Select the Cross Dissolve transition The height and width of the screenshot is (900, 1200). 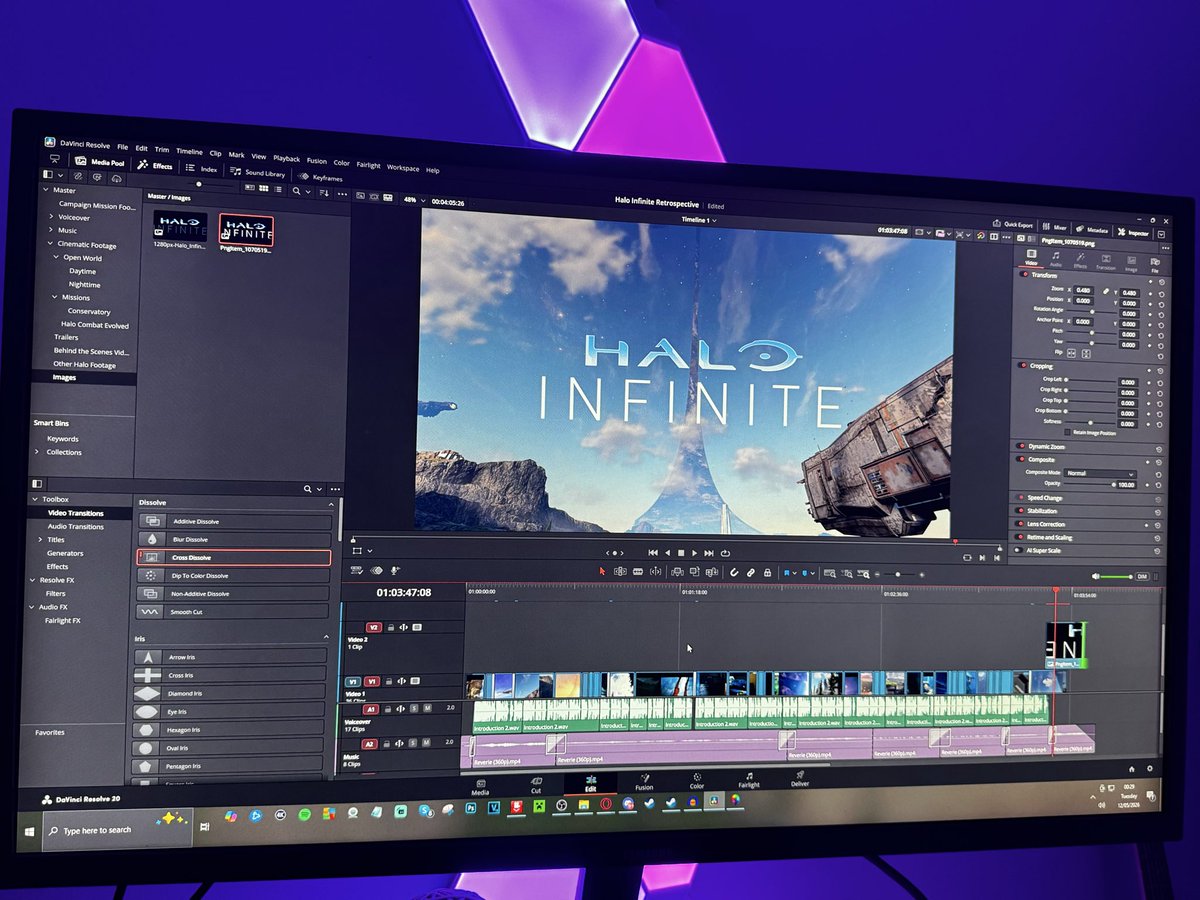click(x=233, y=557)
